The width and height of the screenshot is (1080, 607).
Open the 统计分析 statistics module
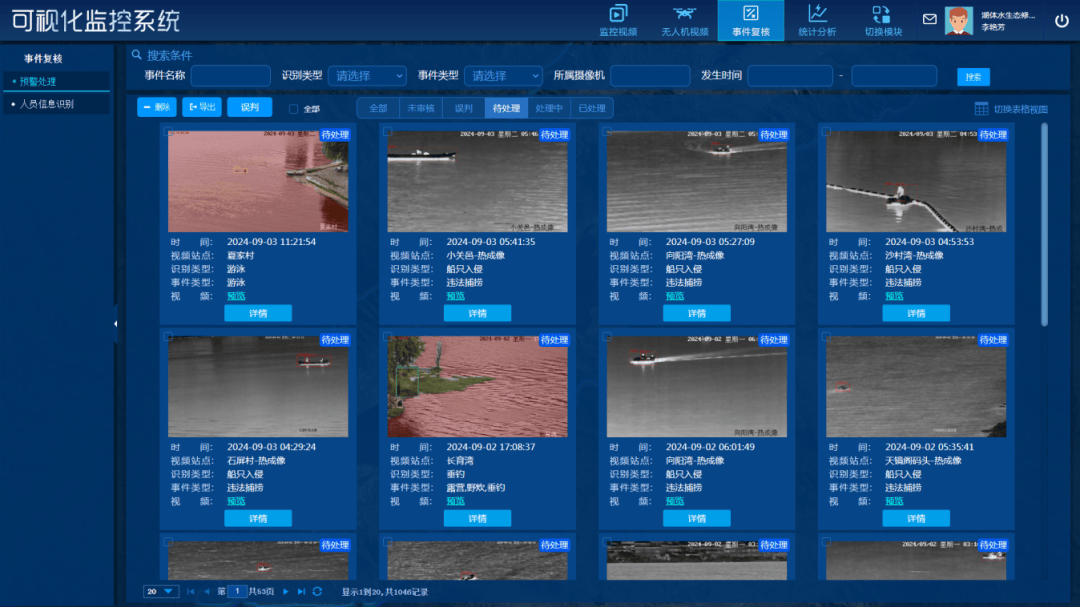(817, 21)
